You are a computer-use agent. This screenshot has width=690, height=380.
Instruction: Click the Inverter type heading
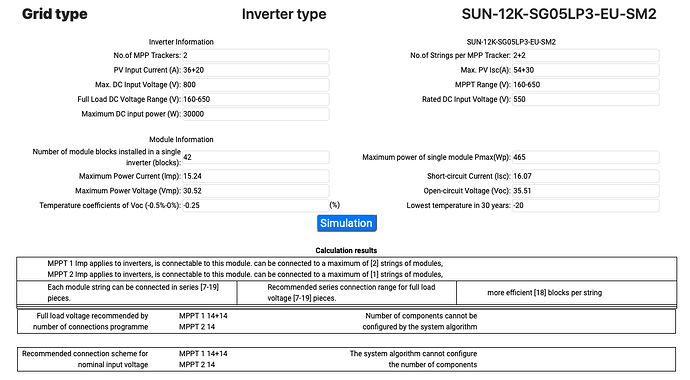click(x=284, y=14)
